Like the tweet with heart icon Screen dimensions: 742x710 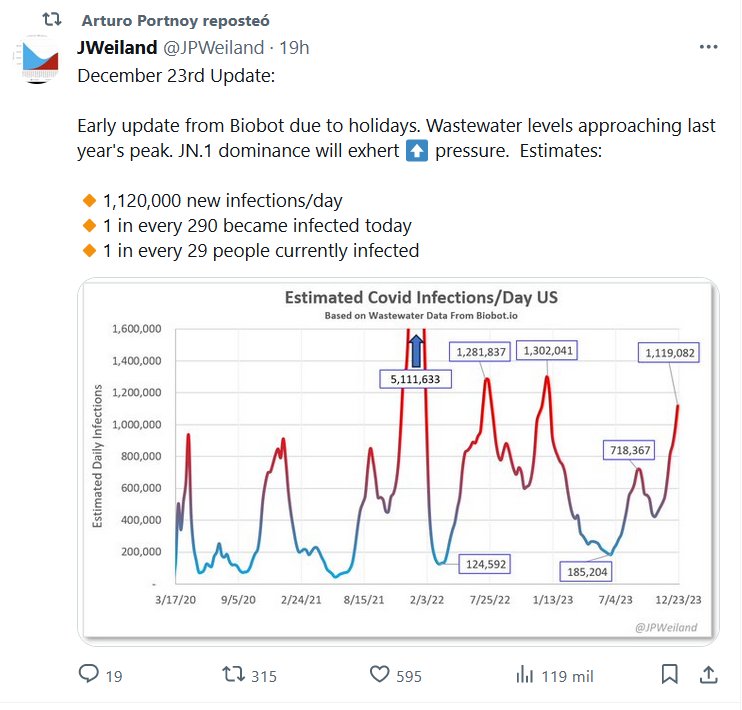tap(379, 675)
